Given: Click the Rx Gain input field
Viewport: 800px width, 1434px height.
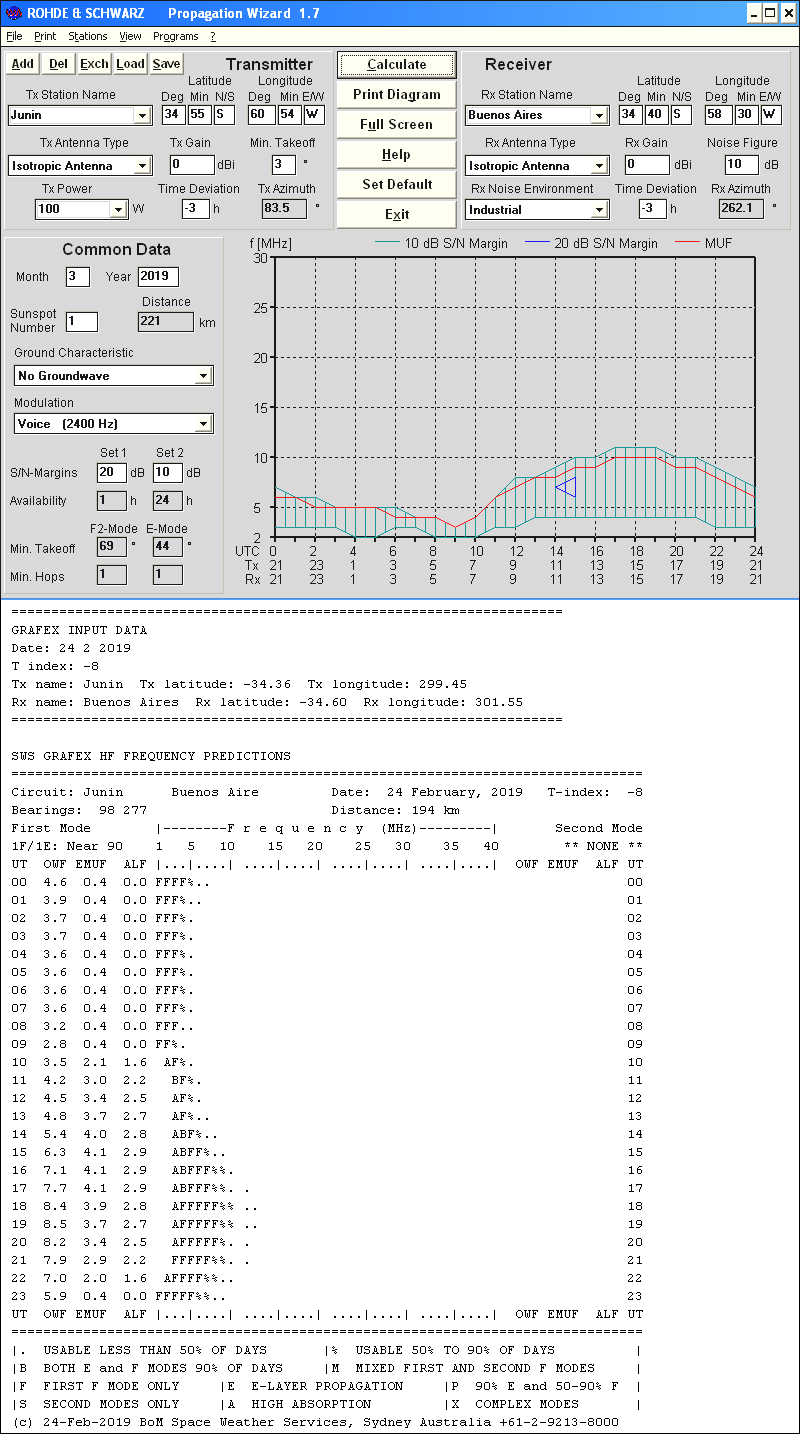Looking at the screenshot, I should [x=648, y=164].
